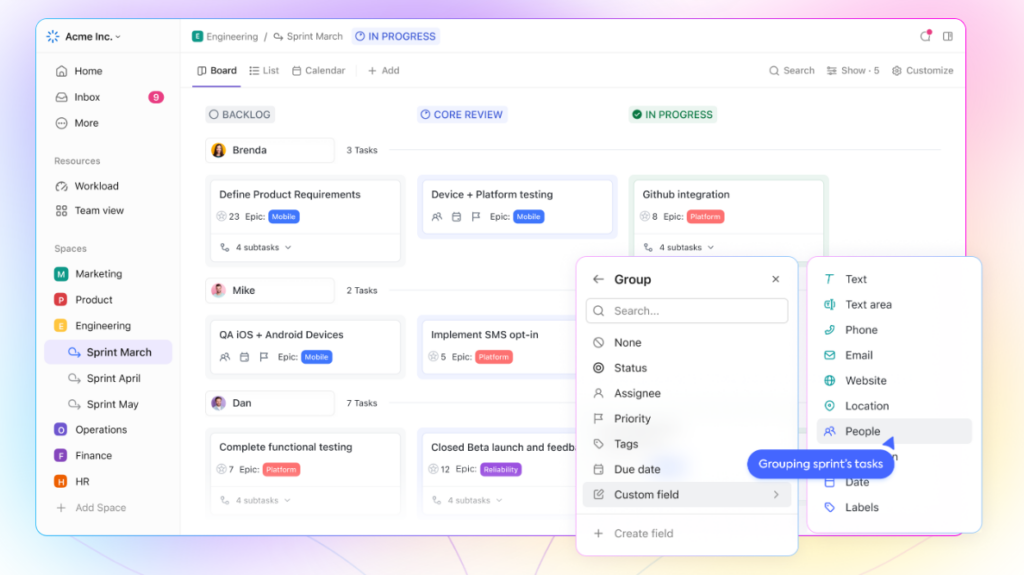The width and height of the screenshot is (1024, 575).
Task: Click the Search input in Group panel
Action: [687, 311]
